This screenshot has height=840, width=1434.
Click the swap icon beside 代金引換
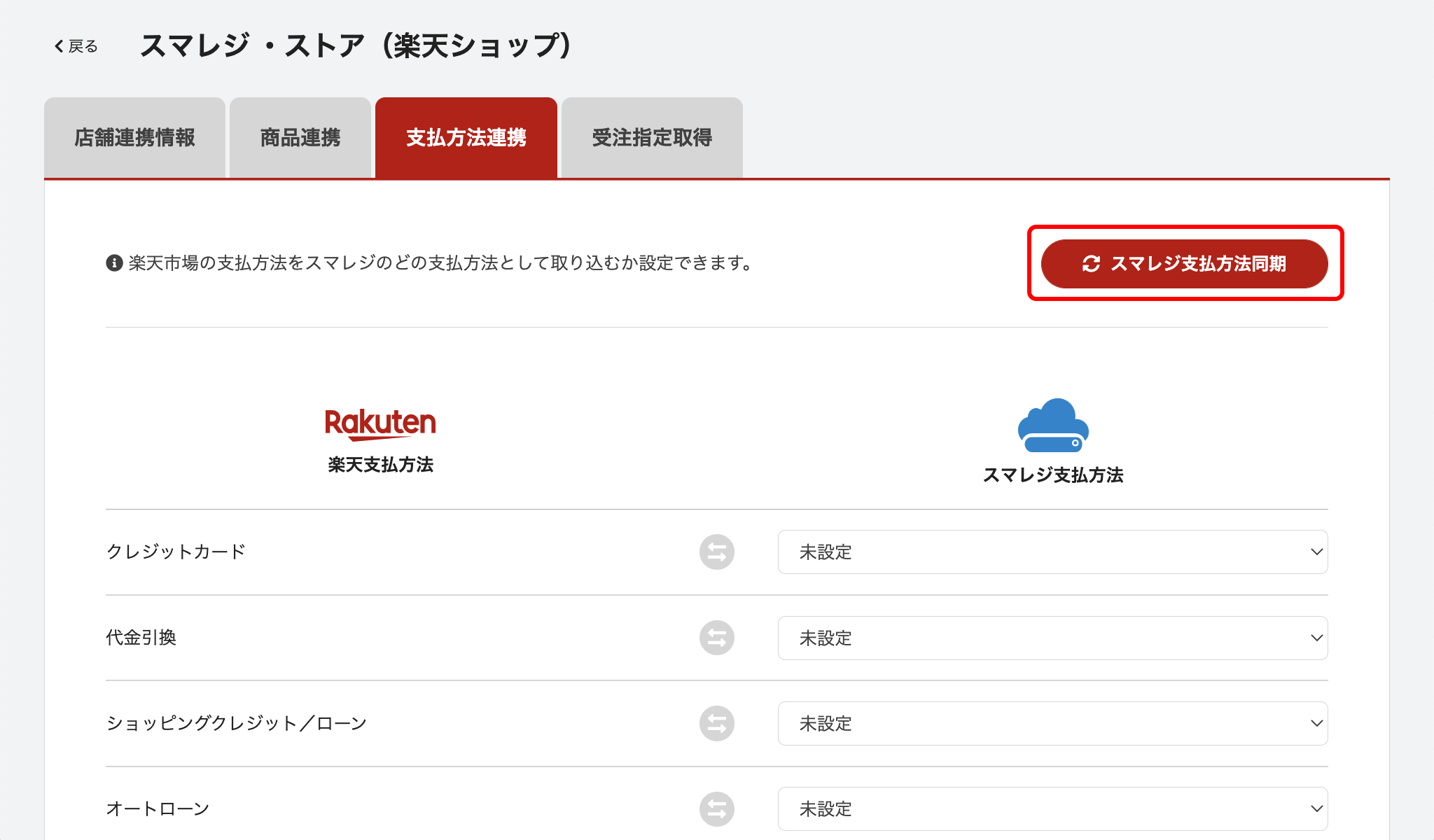[x=716, y=638]
